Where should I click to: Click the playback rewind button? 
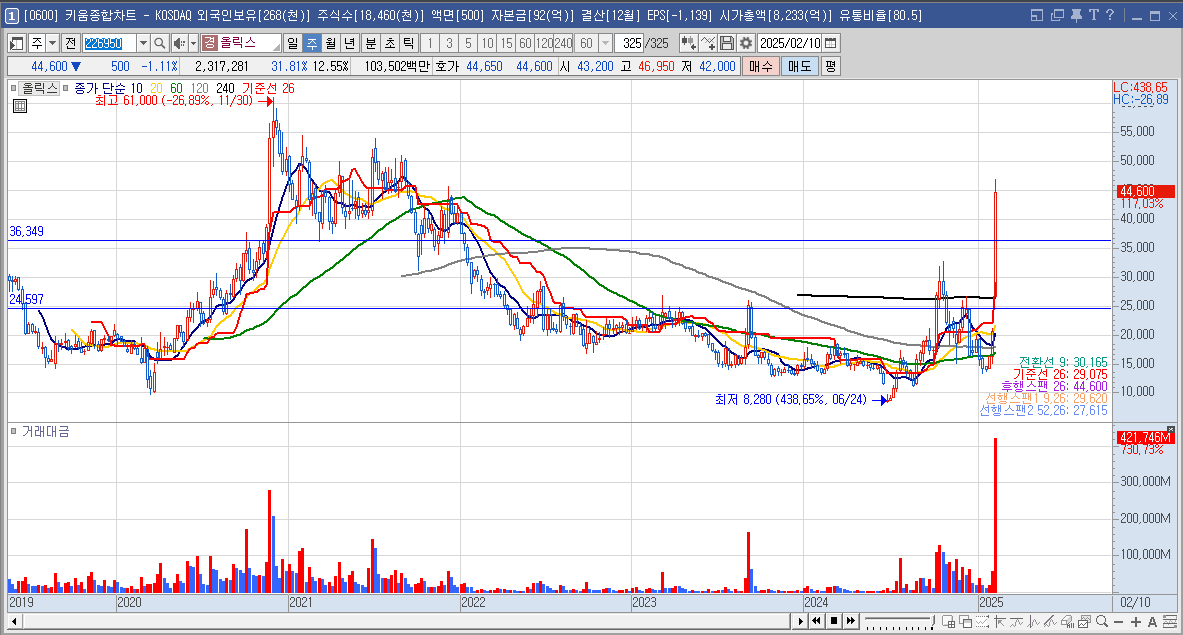click(x=816, y=621)
